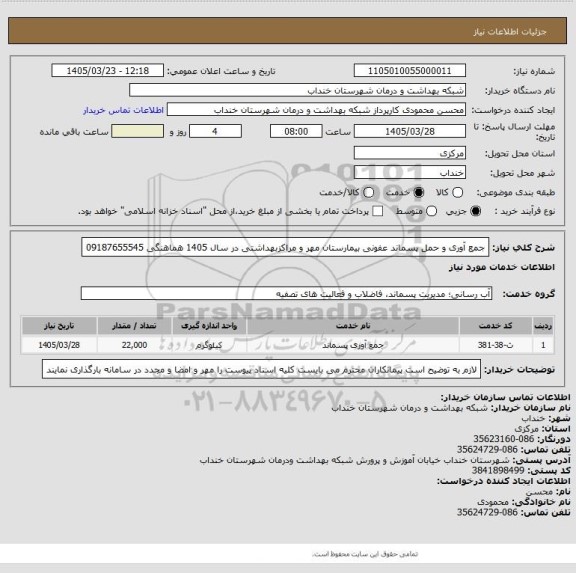Image resolution: width=576 pixels, height=573 pixels.
Task: Click the delivery province مرکزی field
Action: tap(410, 153)
